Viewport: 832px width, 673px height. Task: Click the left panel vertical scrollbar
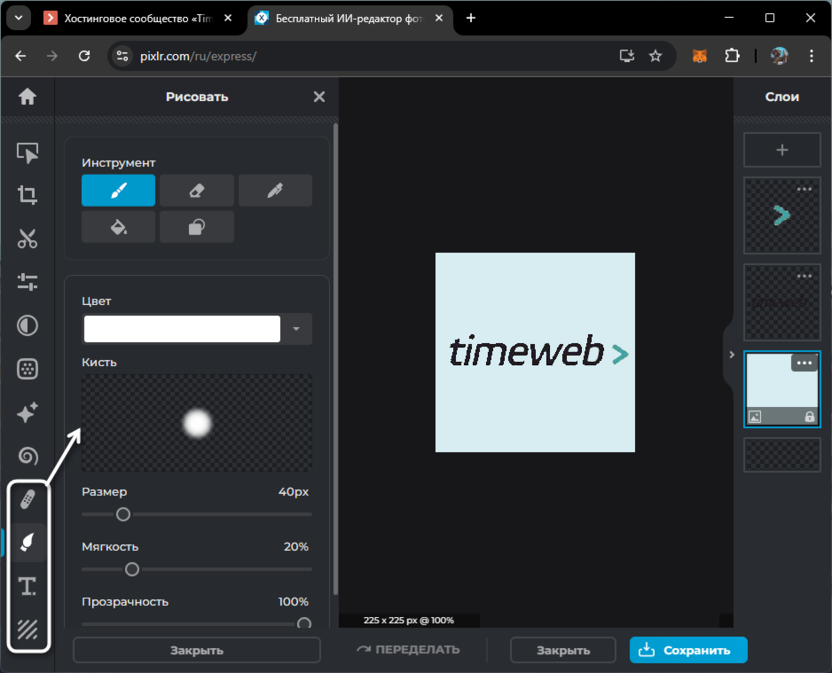pos(335,359)
